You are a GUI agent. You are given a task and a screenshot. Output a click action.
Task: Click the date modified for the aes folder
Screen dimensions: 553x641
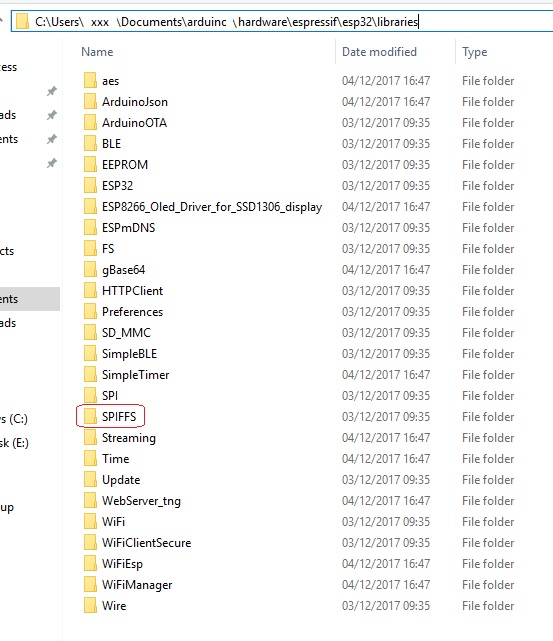click(x=386, y=81)
